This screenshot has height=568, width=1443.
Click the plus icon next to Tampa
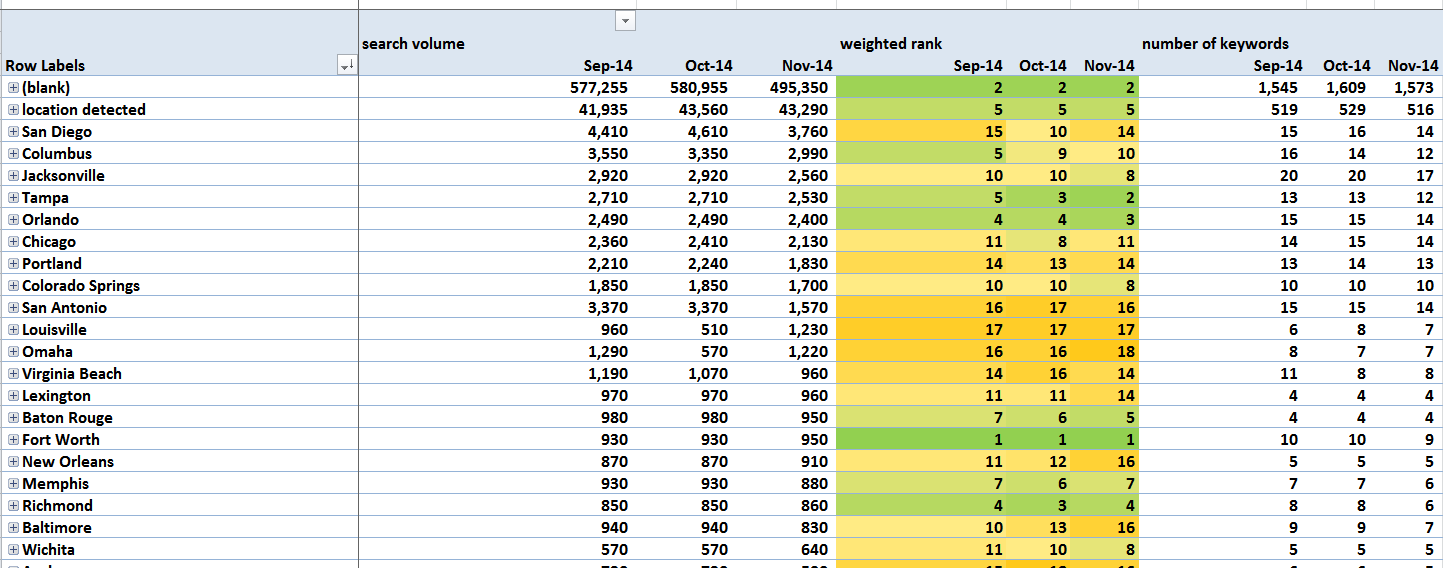click(x=14, y=198)
